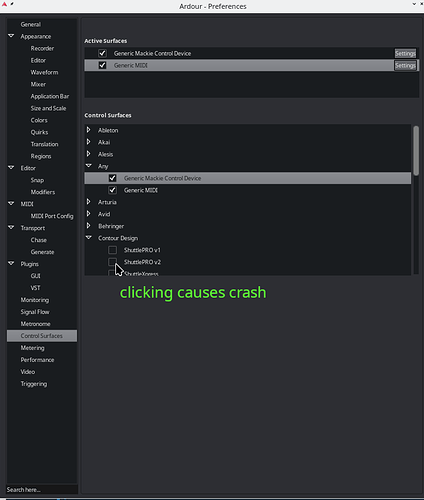Open VST preferences under Plugins
The height and width of the screenshot is (500, 424).
point(35,288)
